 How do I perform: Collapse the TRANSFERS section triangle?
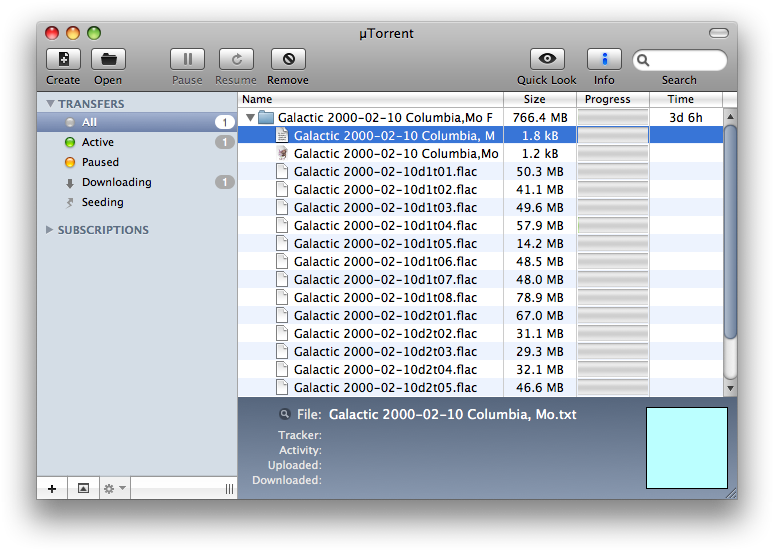50,103
